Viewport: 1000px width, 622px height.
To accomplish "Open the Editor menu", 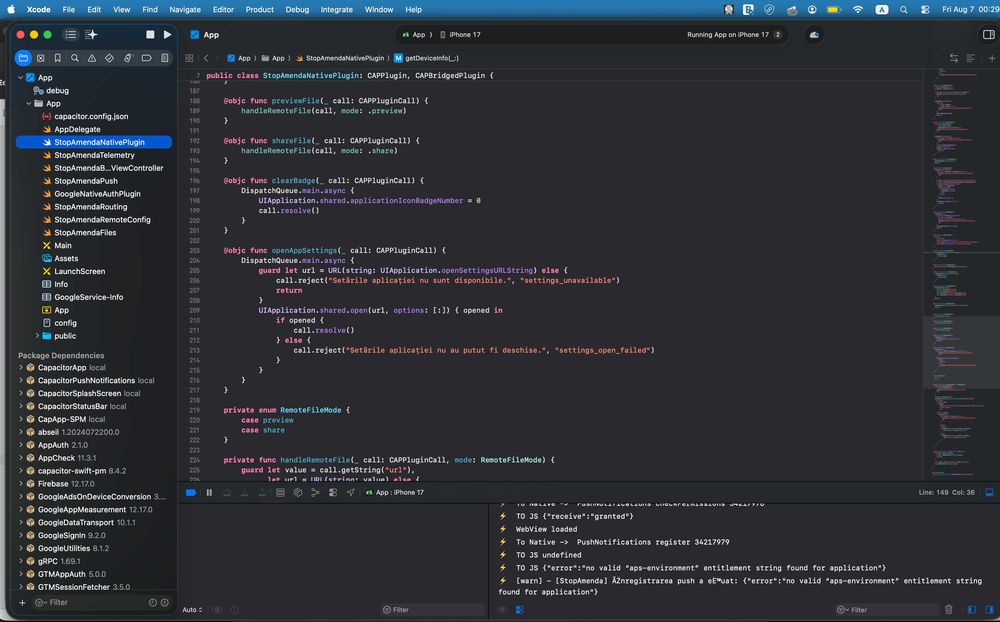I will click(223, 10).
